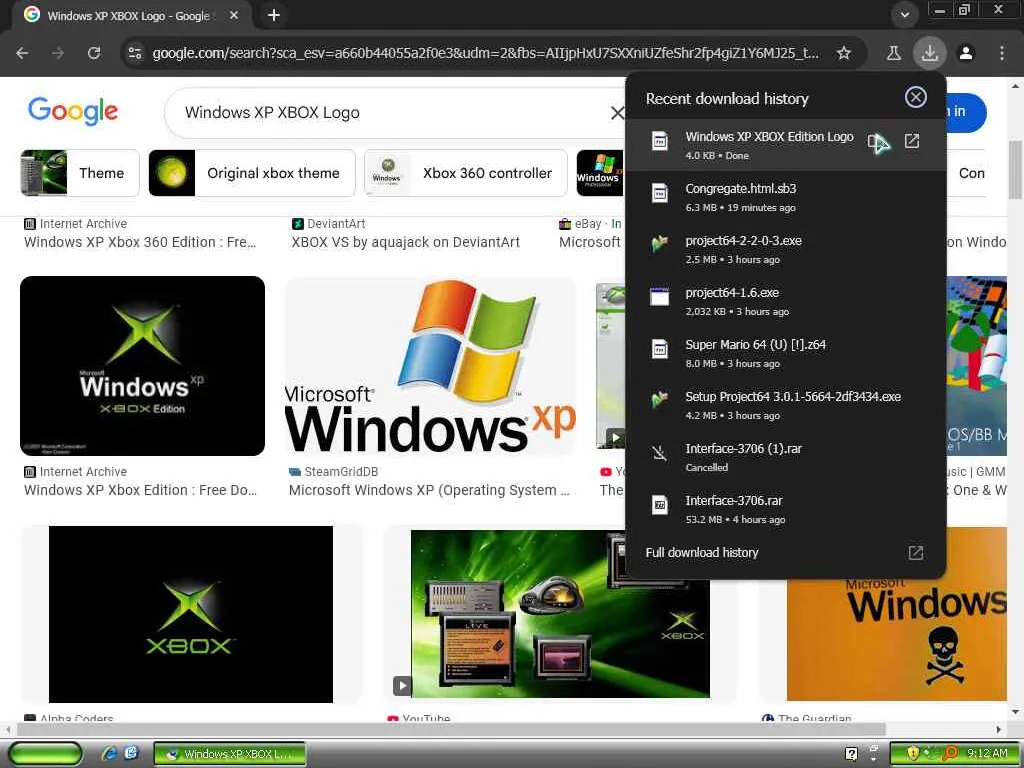Click file icon of Congregate.html.sb3
The width and height of the screenshot is (1024, 768).
point(660,193)
